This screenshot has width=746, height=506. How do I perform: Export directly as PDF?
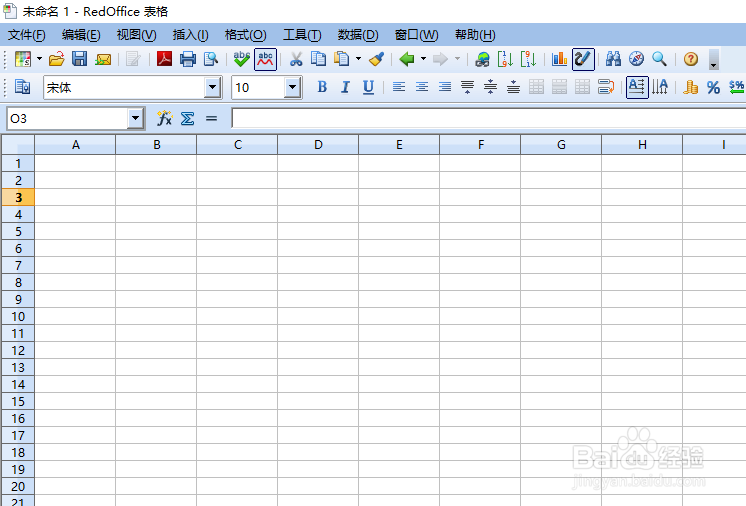[164, 59]
